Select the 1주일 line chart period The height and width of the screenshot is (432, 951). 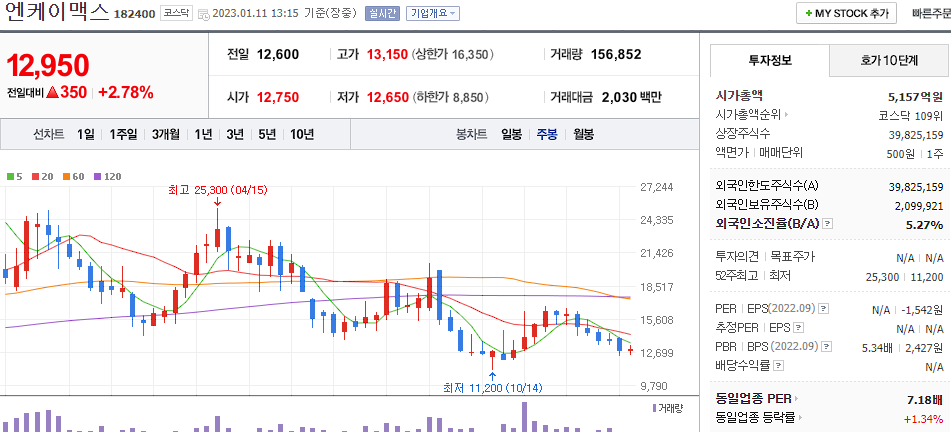point(123,135)
